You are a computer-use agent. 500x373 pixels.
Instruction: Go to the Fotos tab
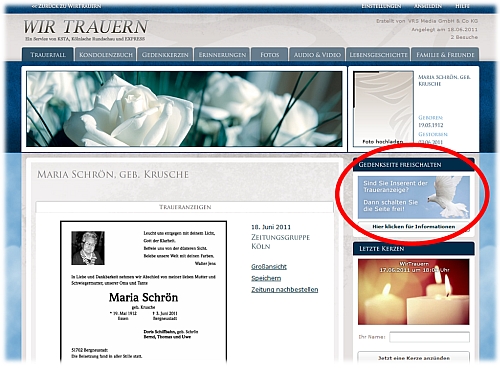coord(269,55)
